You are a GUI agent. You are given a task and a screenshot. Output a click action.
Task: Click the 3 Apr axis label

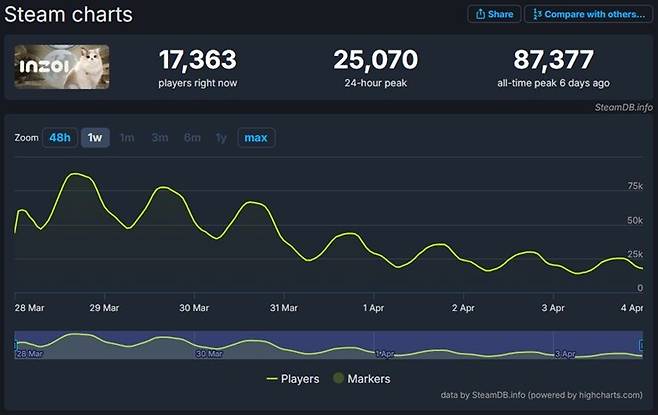click(x=553, y=308)
